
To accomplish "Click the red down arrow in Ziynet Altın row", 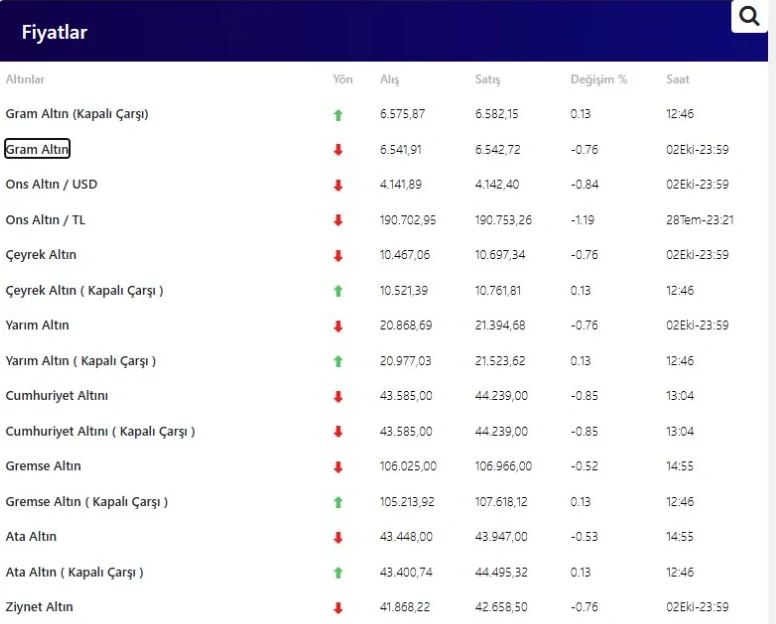I will (x=338, y=608).
